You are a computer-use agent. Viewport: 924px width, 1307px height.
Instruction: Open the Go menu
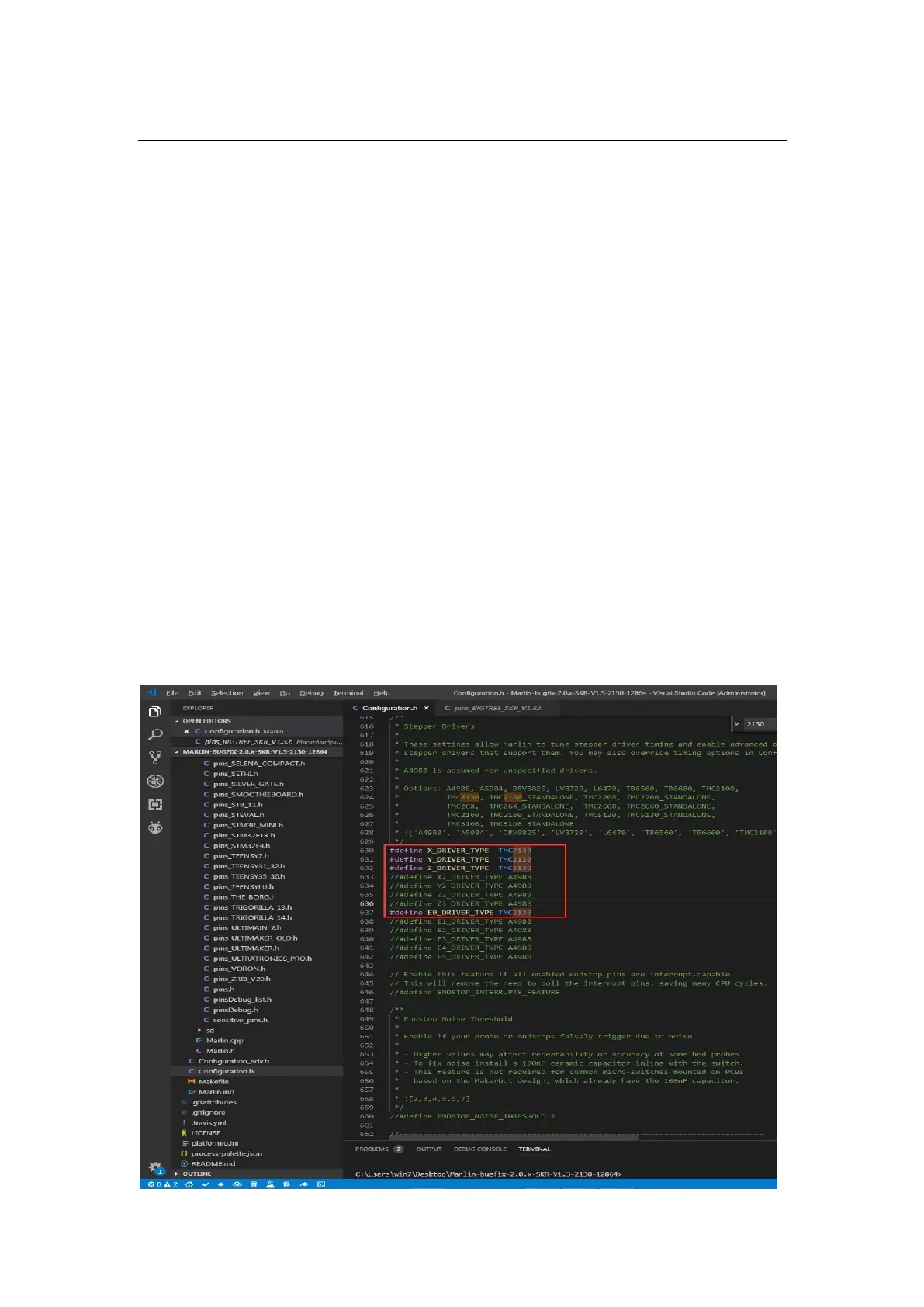(x=285, y=693)
